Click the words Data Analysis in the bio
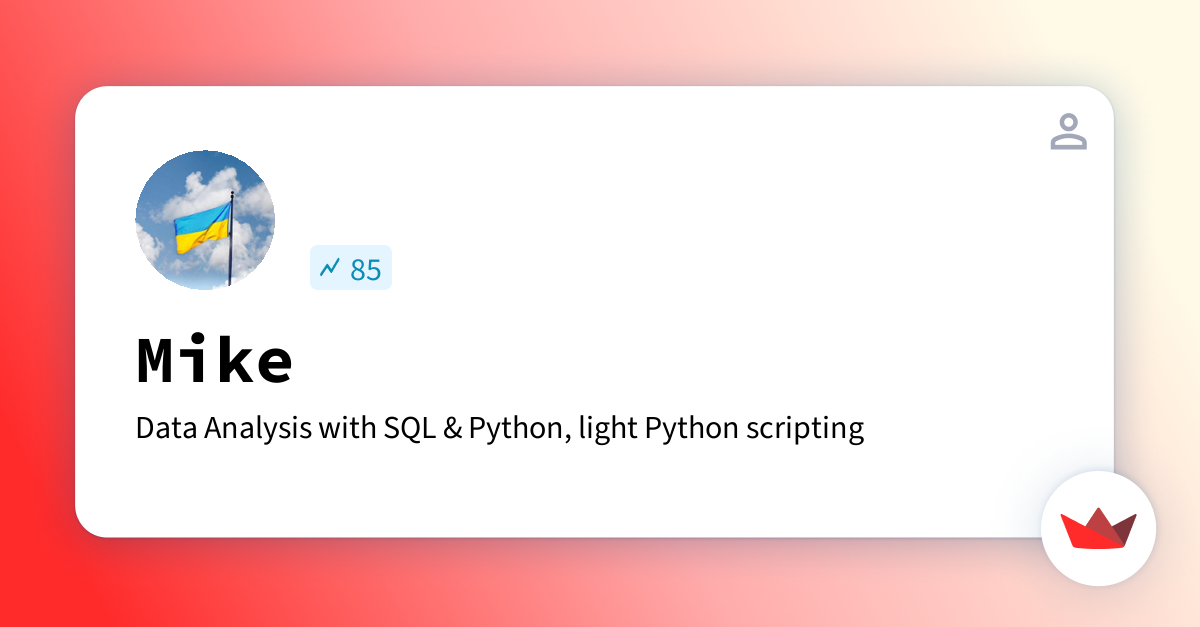The width and height of the screenshot is (1200, 627). [224, 428]
